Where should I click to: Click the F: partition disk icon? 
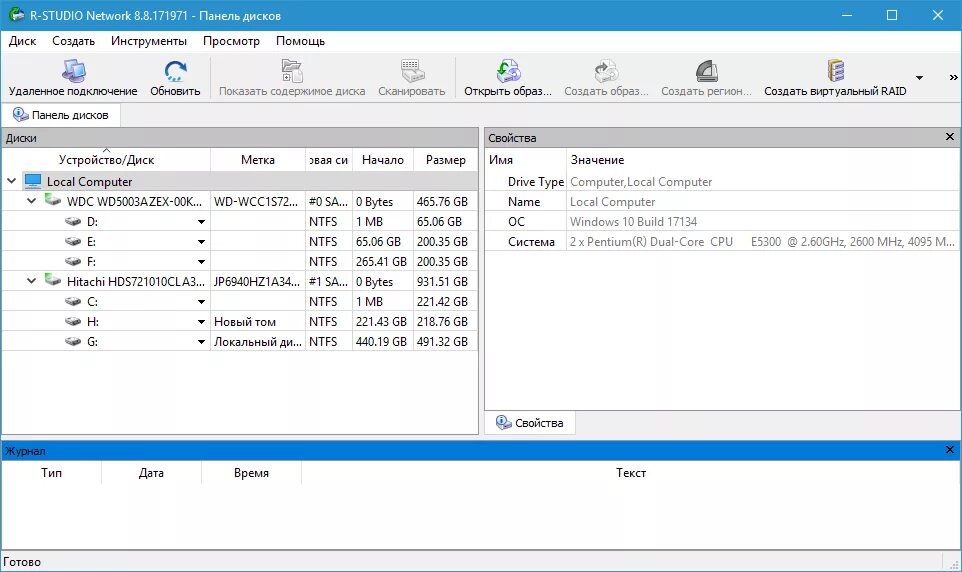click(73, 261)
